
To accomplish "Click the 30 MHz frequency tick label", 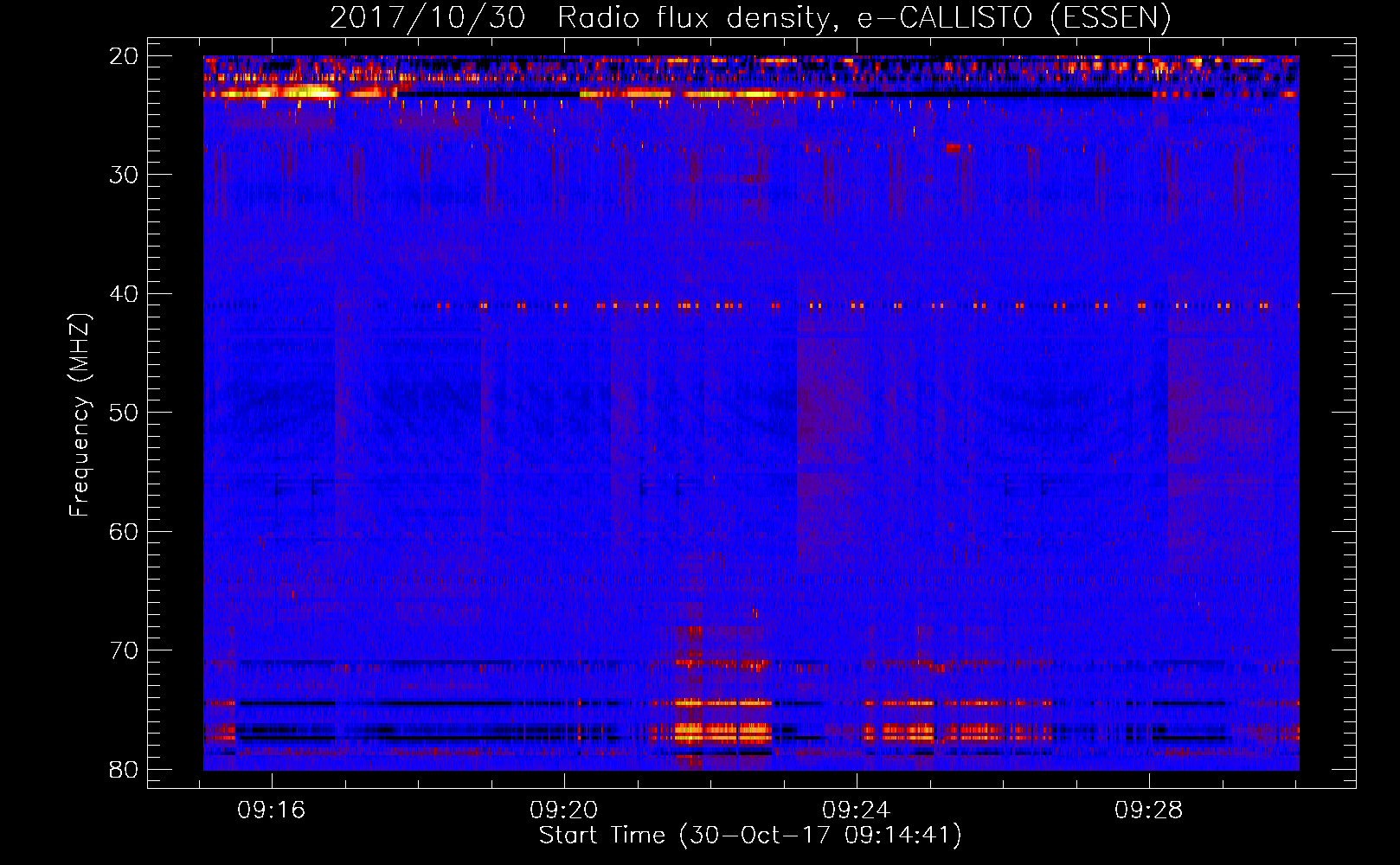I will click(124, 175).
